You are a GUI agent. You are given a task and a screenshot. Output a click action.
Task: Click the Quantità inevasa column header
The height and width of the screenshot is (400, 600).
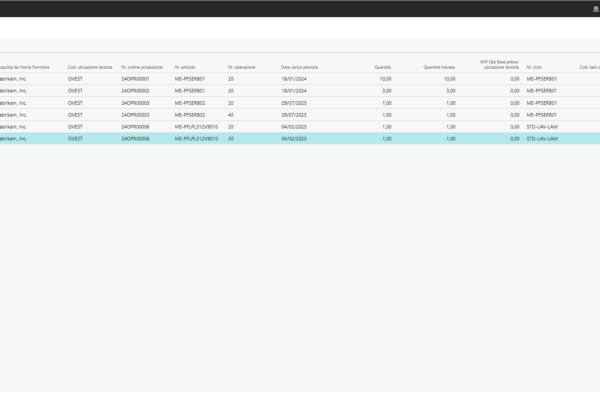coord(439,67)
